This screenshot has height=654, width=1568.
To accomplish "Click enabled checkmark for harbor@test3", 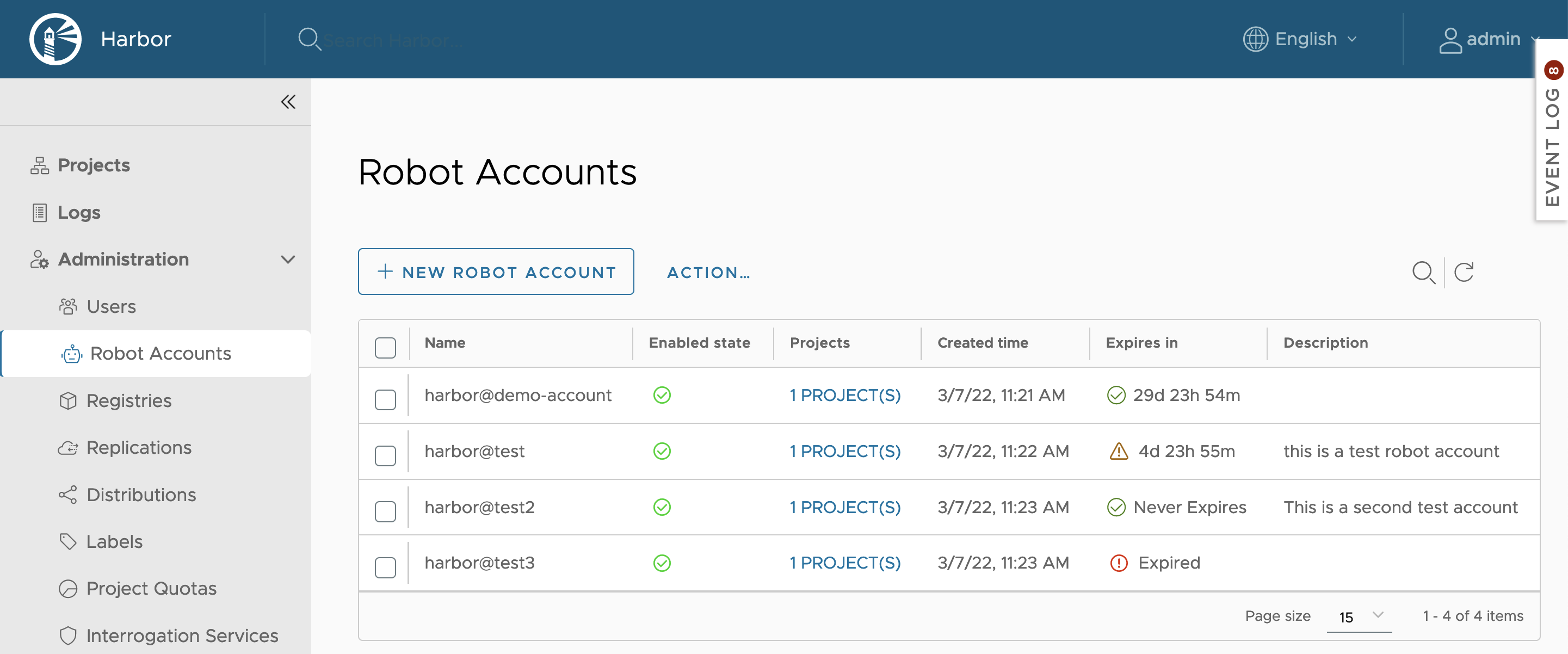I will (x=662, y=563).
